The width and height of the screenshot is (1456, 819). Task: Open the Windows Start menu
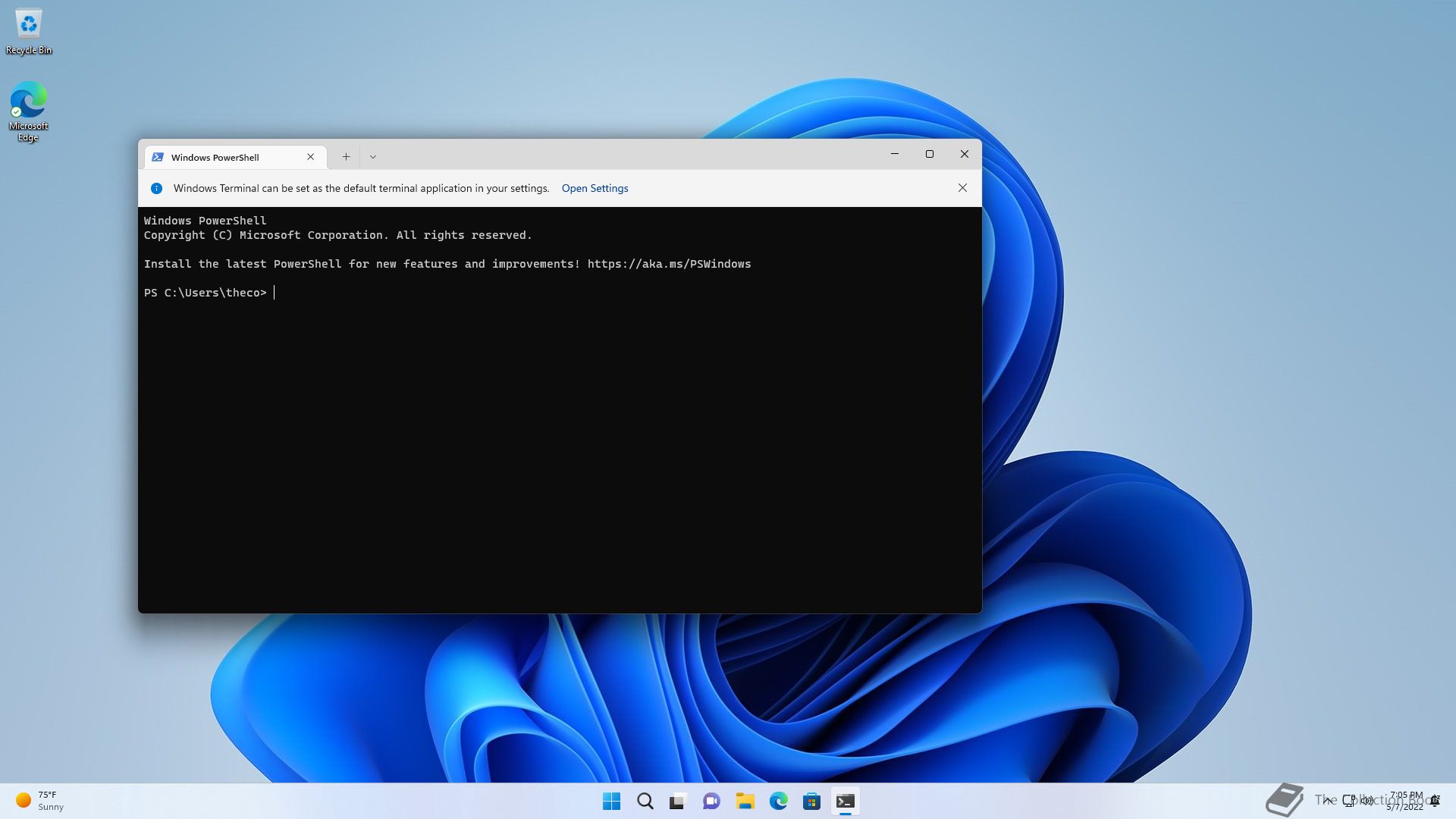tap(611, 802)
